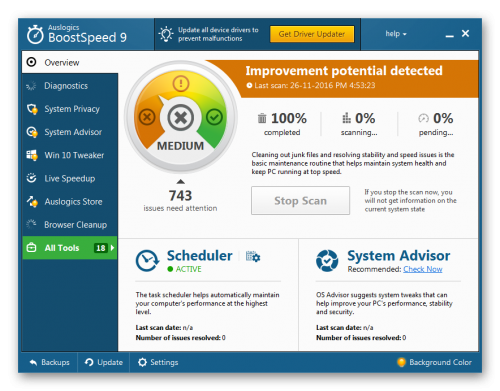Switch to Win 10 Tweaker
The height and width of the screenshot is (391, 500).
[70, 155]
